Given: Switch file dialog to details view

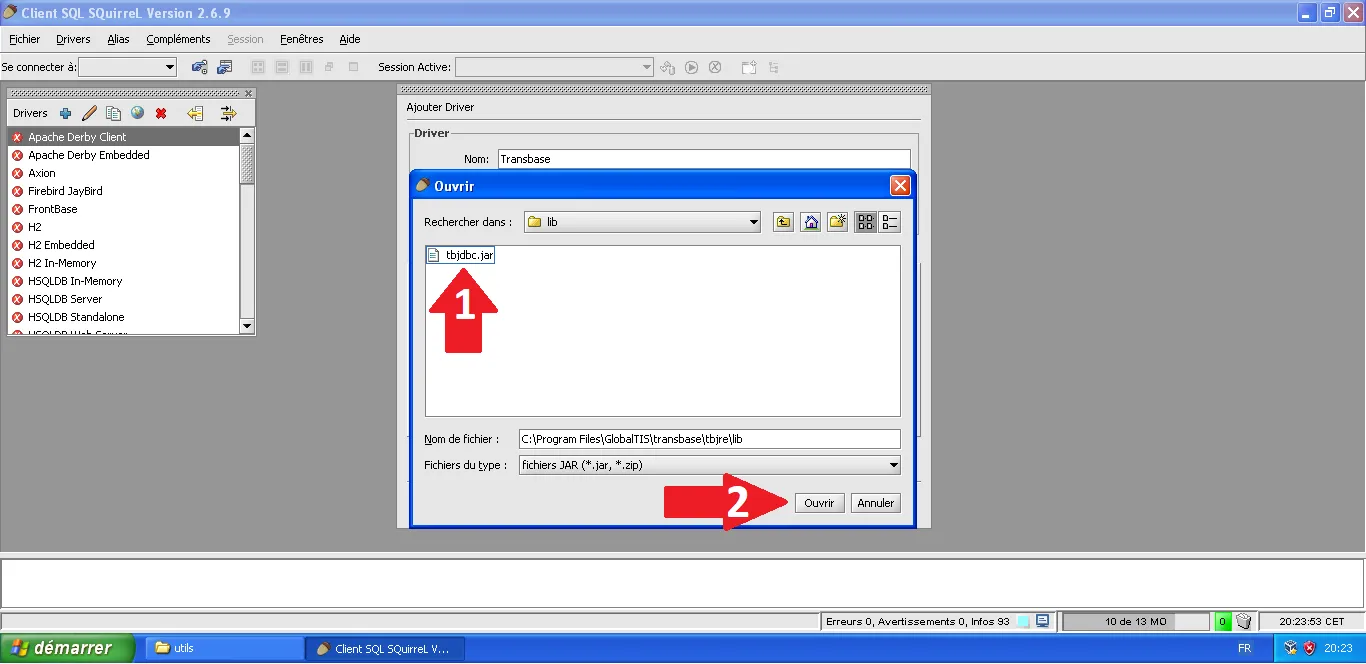Looking at the screenshot, I should pos(891,222).
